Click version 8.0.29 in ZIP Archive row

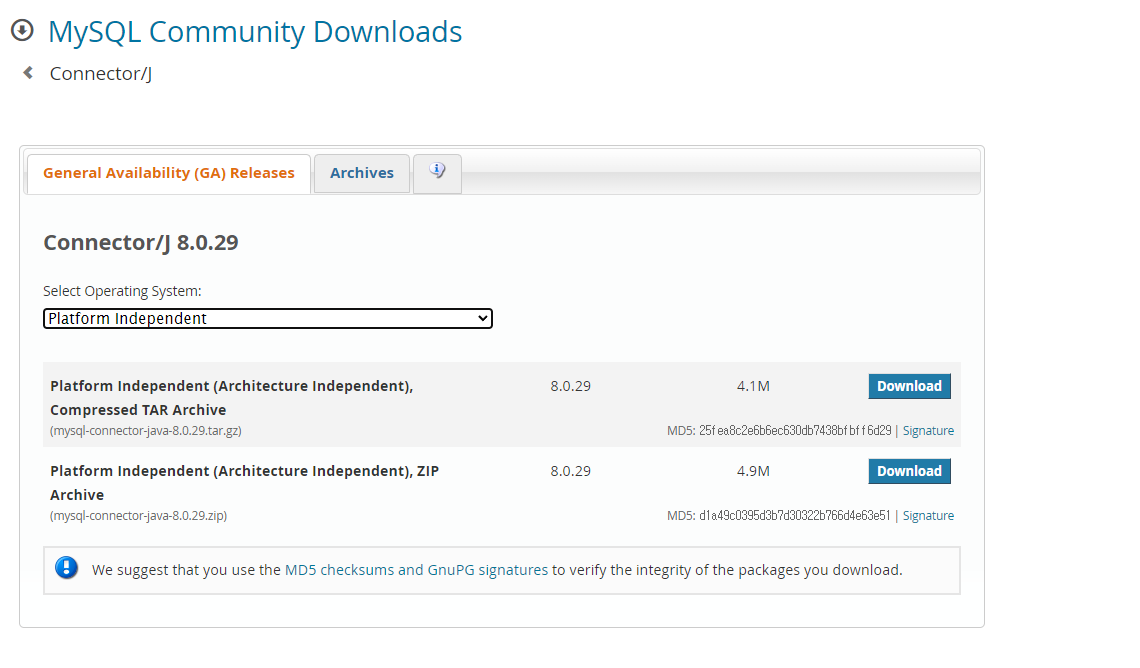point(570,471)
